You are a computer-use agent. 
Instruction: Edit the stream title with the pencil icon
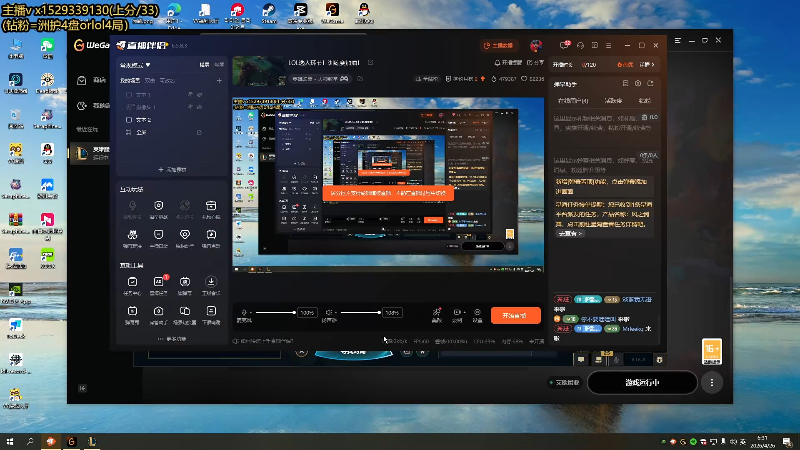[x=370, y=63]
